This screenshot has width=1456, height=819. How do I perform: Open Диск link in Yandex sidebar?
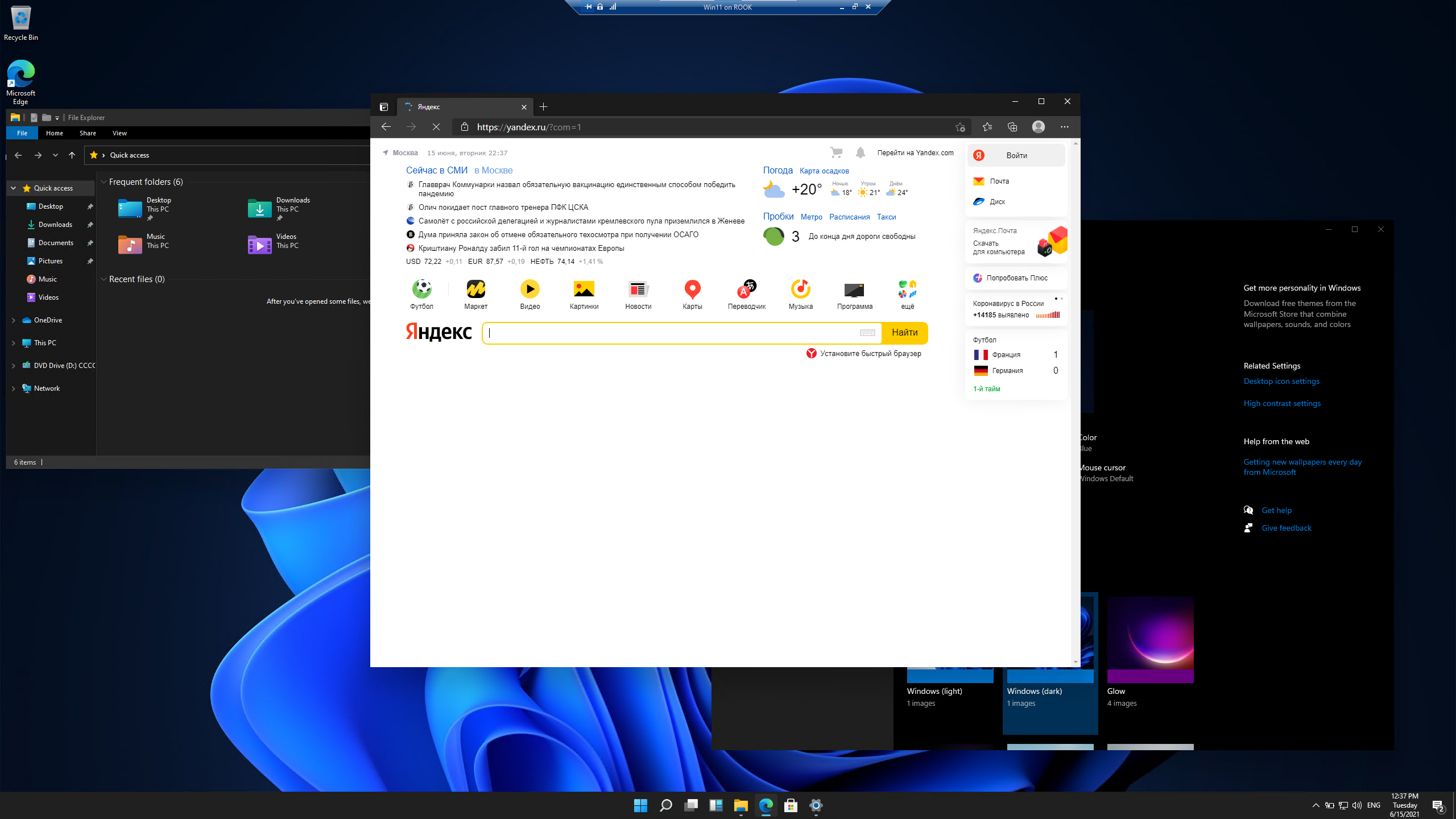coord(997,202)
